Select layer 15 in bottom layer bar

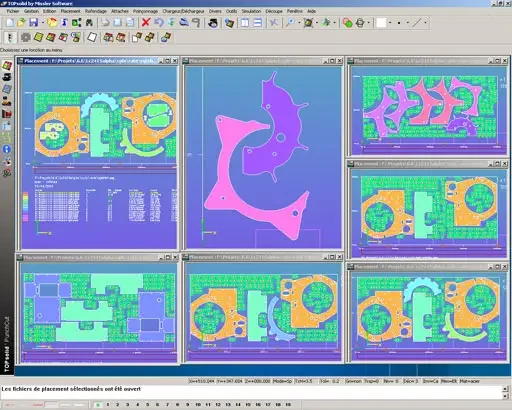[x=248, y=405]
